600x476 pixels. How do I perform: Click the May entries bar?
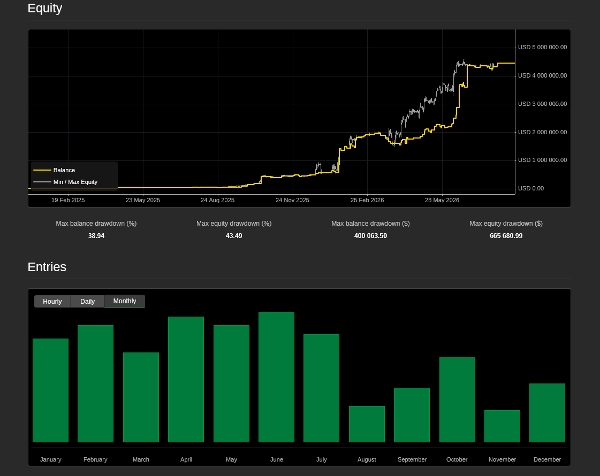232,383
